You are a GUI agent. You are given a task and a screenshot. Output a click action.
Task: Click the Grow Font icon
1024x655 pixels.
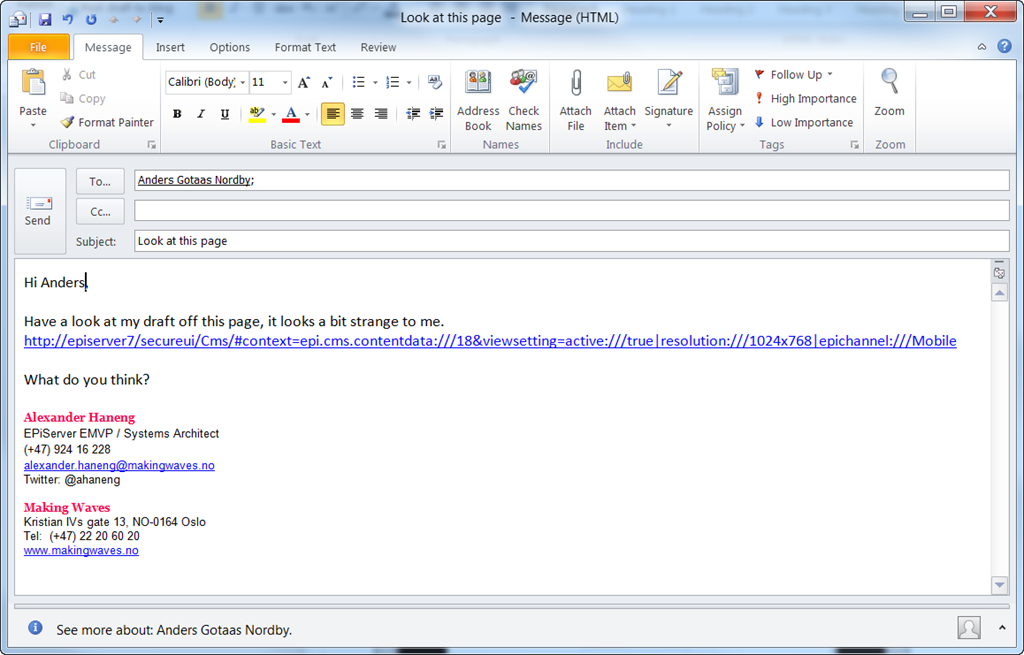[x=304, y=82]
